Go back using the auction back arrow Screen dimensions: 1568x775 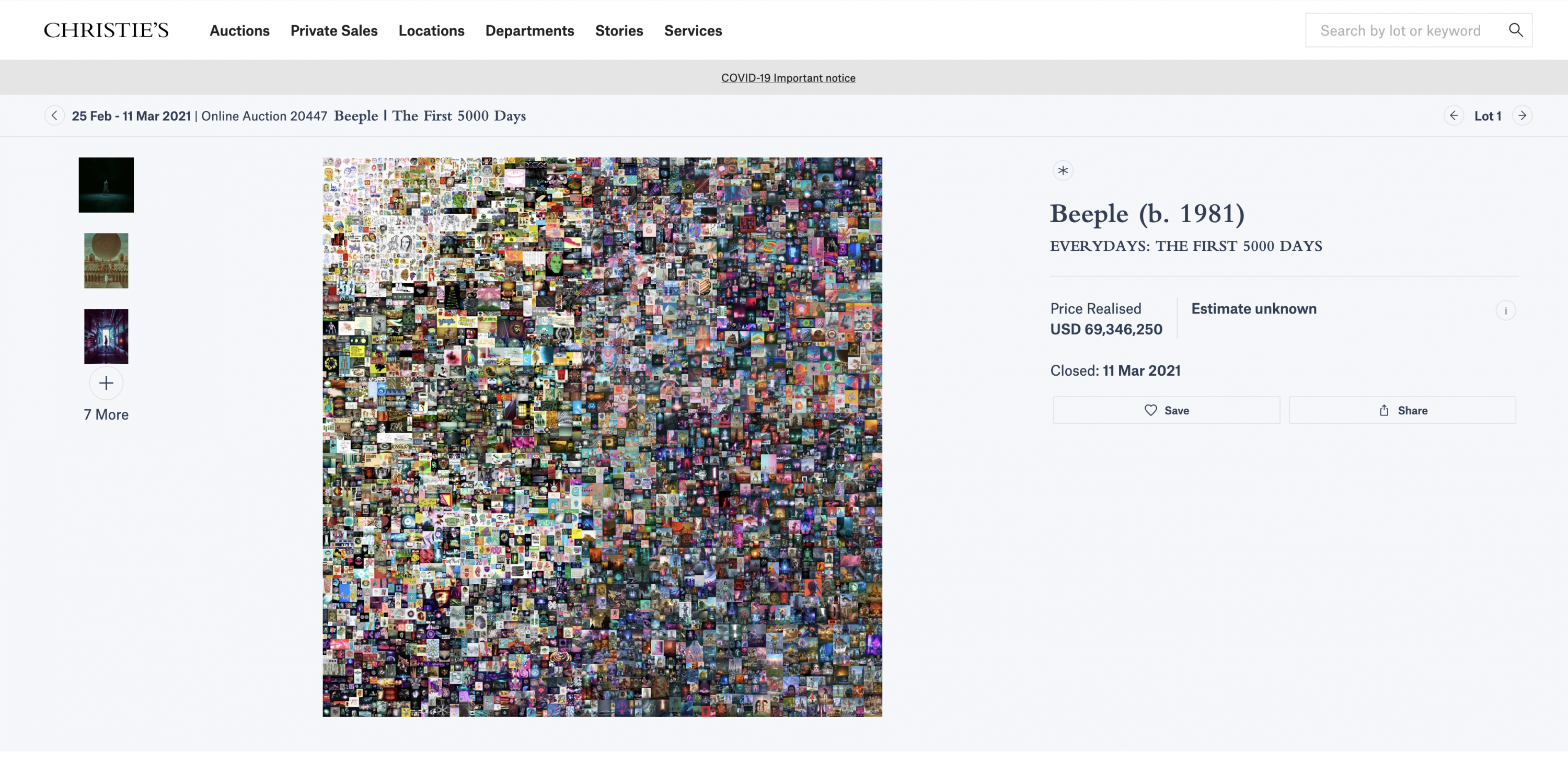point(54,115)
